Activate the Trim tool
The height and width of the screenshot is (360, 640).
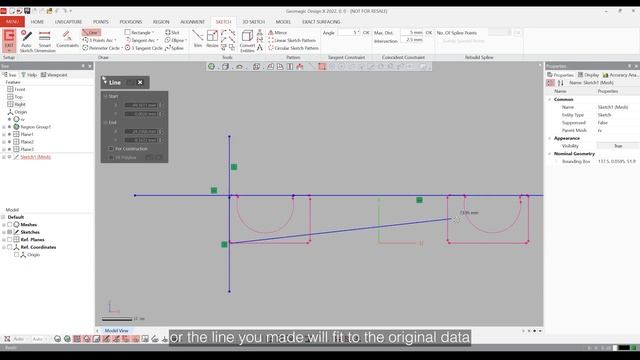pyautogui.click(x=198, y=39)
